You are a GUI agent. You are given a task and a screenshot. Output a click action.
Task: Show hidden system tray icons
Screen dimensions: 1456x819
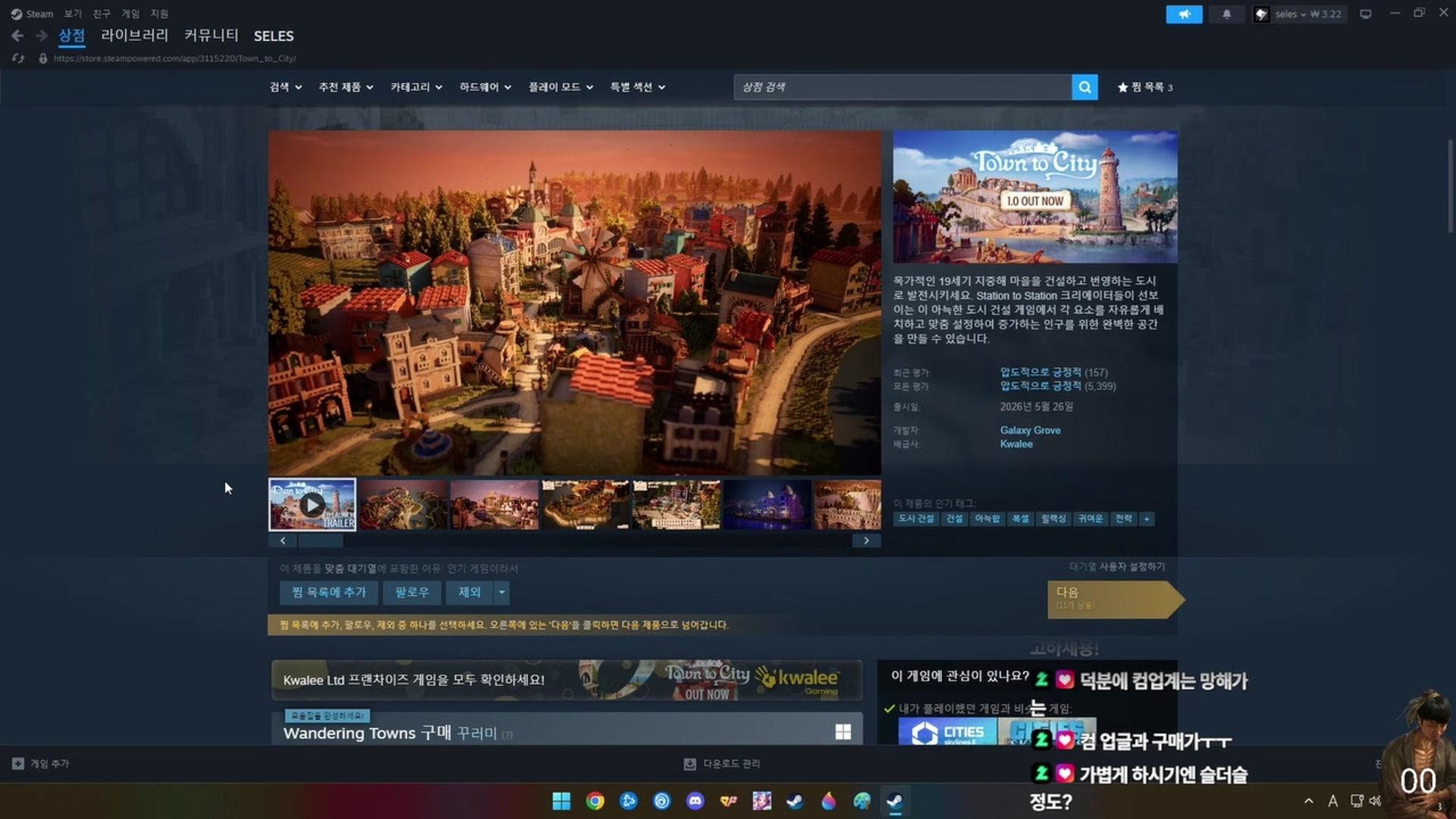coord(1309,801)
